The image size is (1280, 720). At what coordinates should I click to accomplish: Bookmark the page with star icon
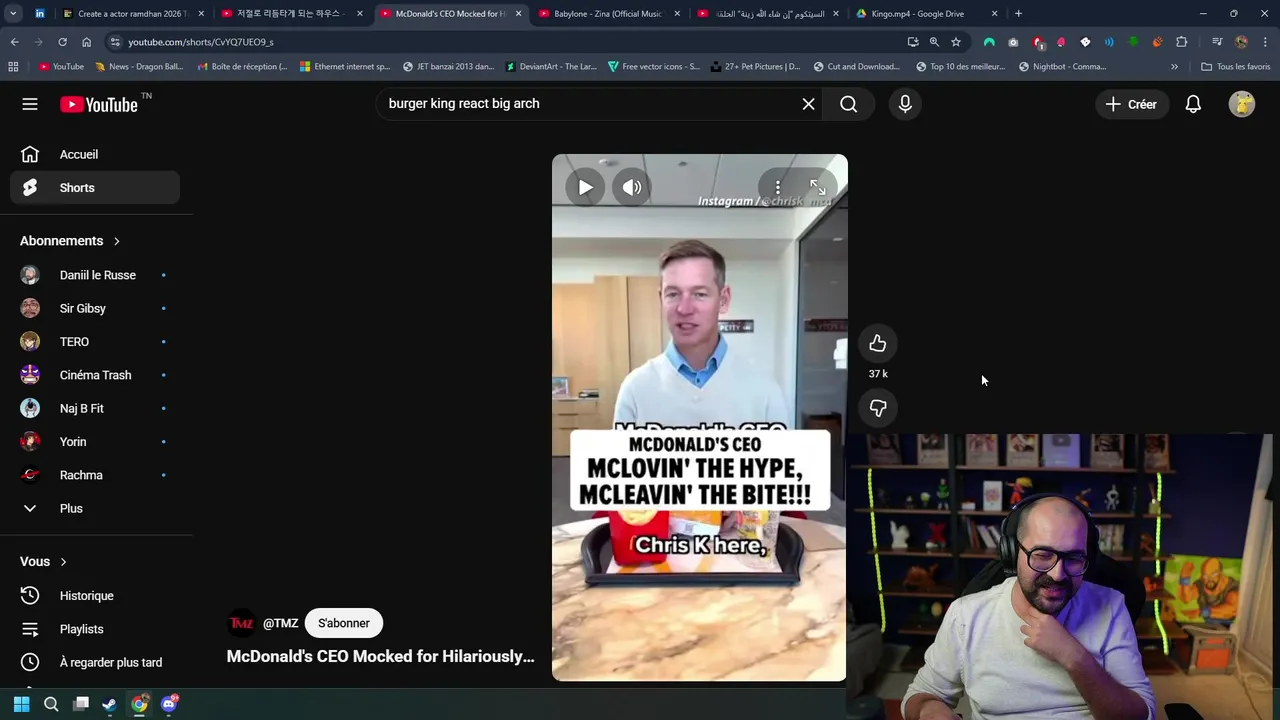pos(956,42)
